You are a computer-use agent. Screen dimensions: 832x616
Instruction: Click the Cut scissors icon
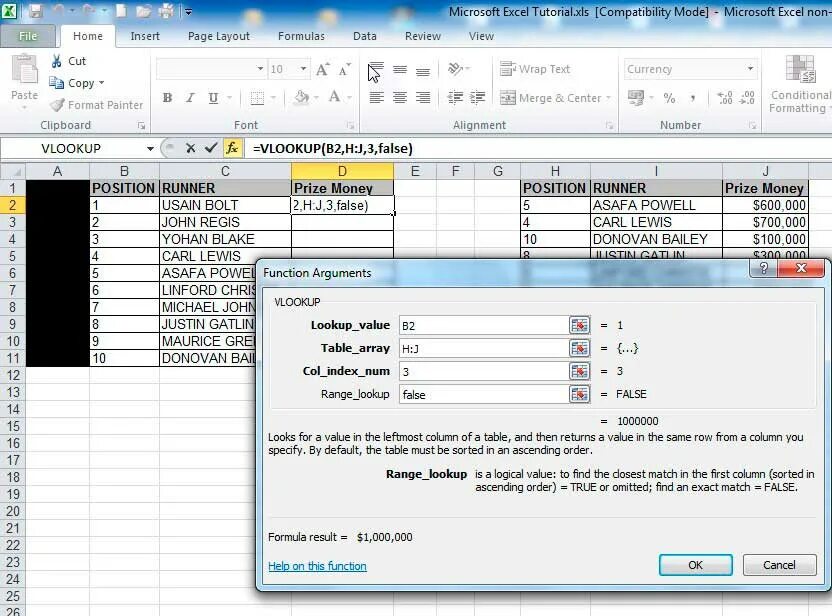[x=57, y=61]
